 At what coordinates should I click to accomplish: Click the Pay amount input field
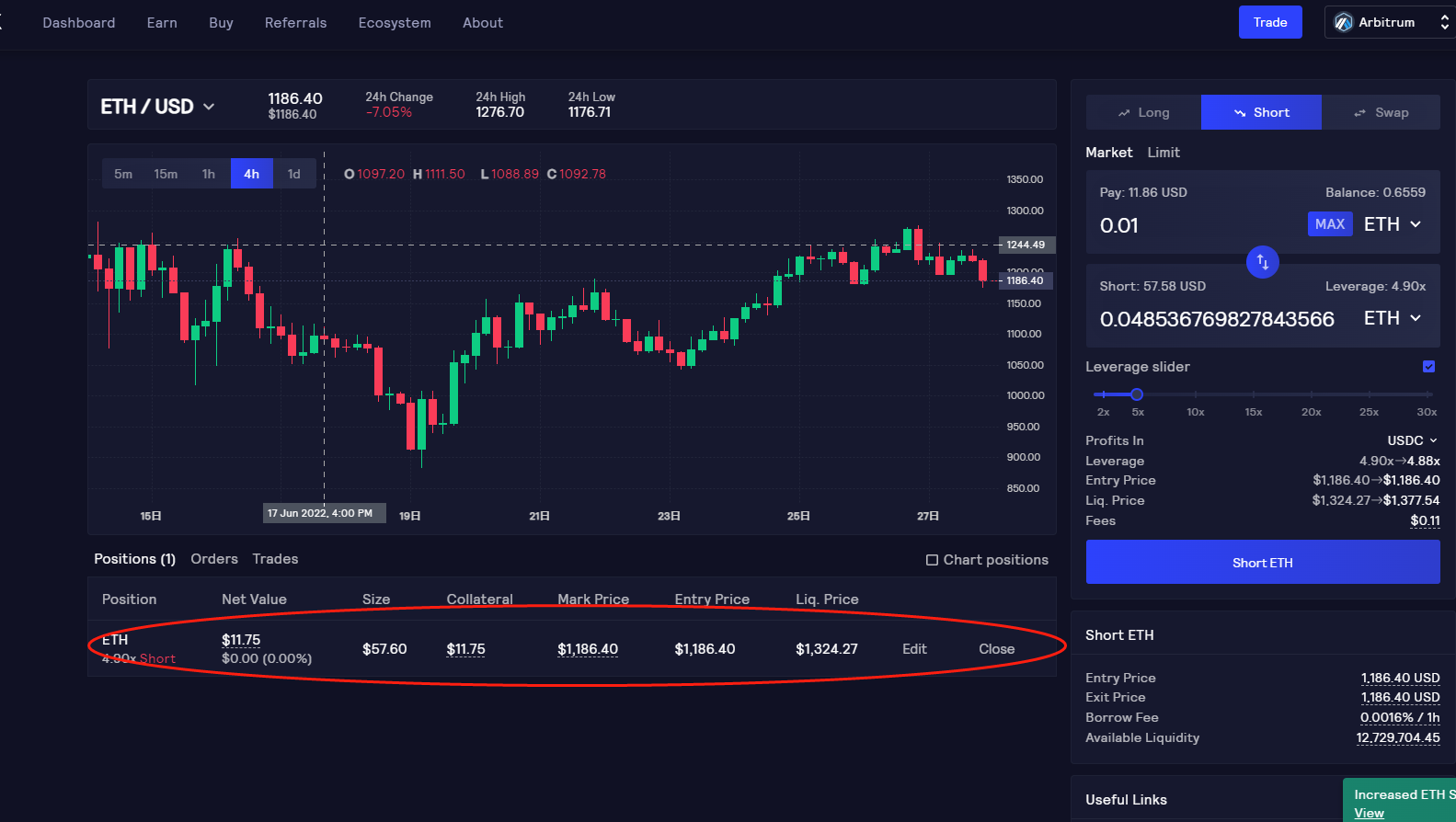point(1196,225)
